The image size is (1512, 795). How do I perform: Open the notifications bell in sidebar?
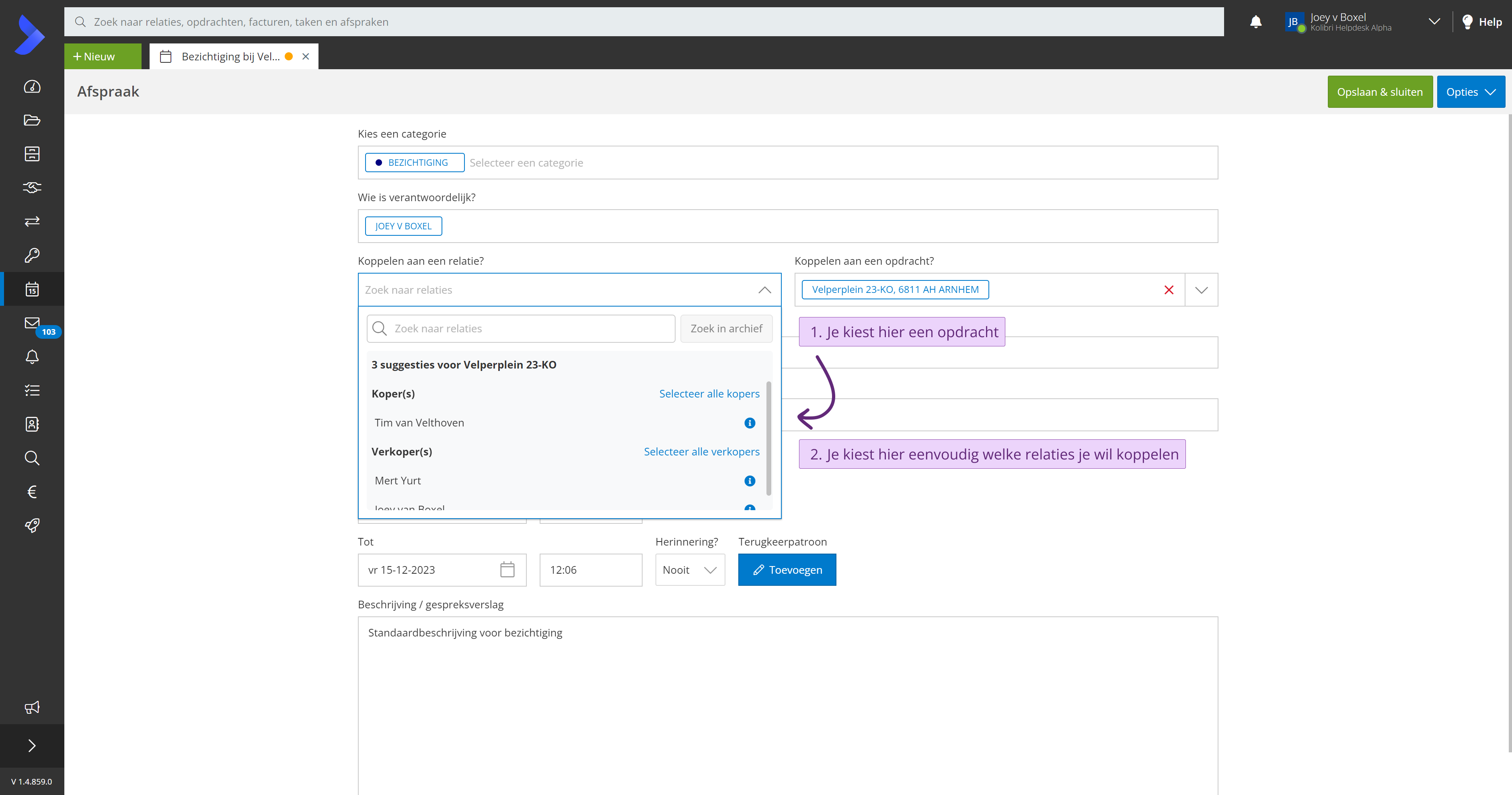click(x=32, y=356)
